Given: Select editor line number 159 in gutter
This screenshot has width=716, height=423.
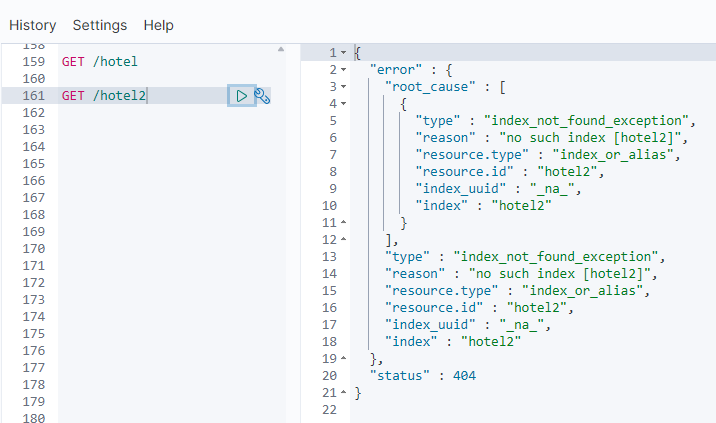Looking at the screenshot, I should pyautogui.click(x=34, y=62).
